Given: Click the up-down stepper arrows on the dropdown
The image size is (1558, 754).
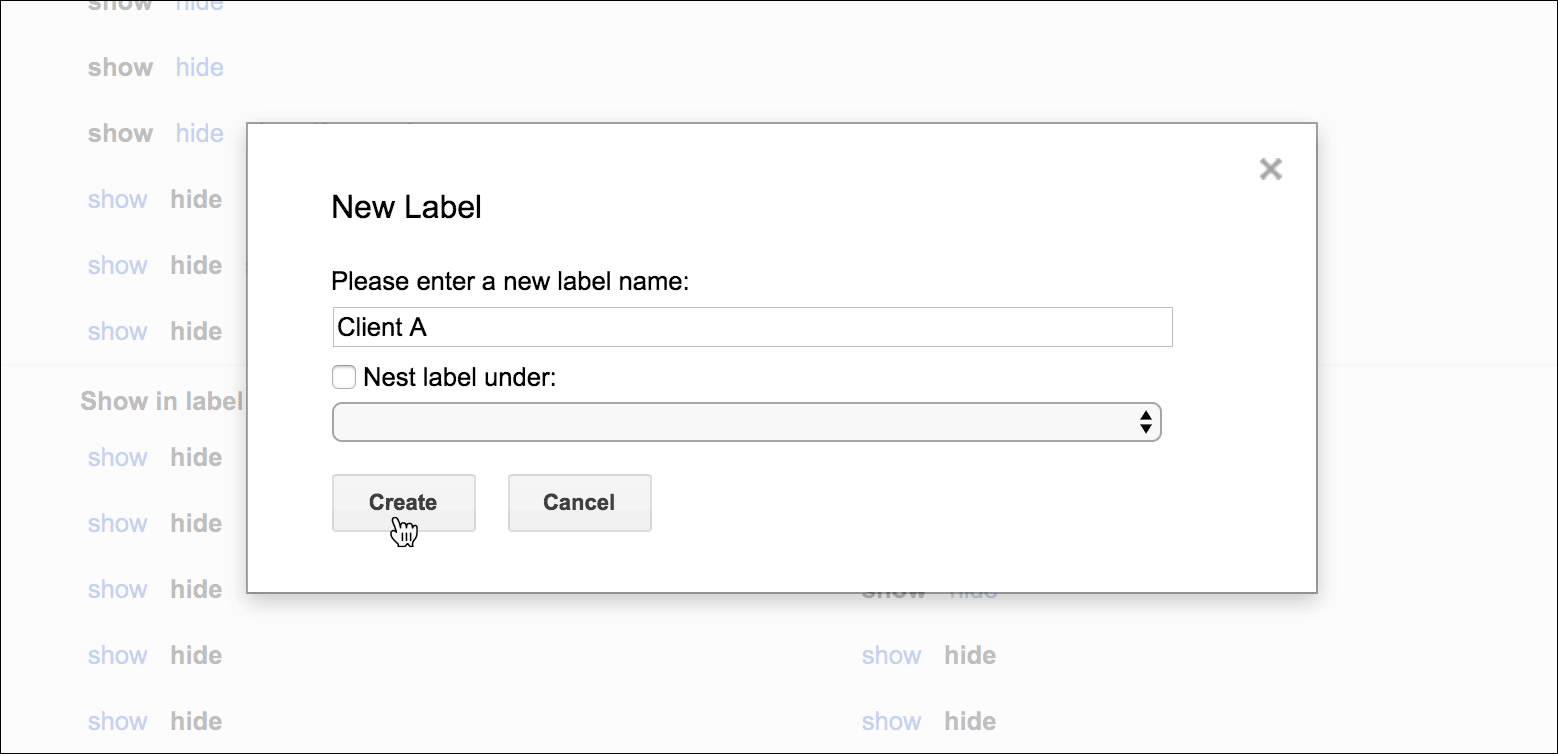Looking at the screenshot, I should [x=1146, y=421].
